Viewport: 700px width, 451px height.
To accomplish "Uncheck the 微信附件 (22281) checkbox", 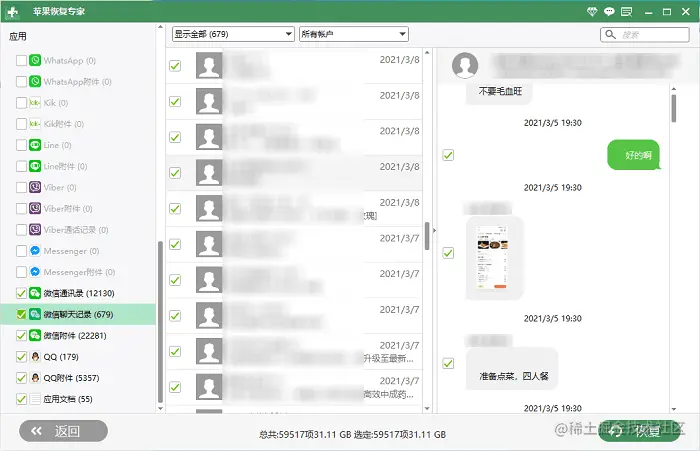I will tap(21, 335).
